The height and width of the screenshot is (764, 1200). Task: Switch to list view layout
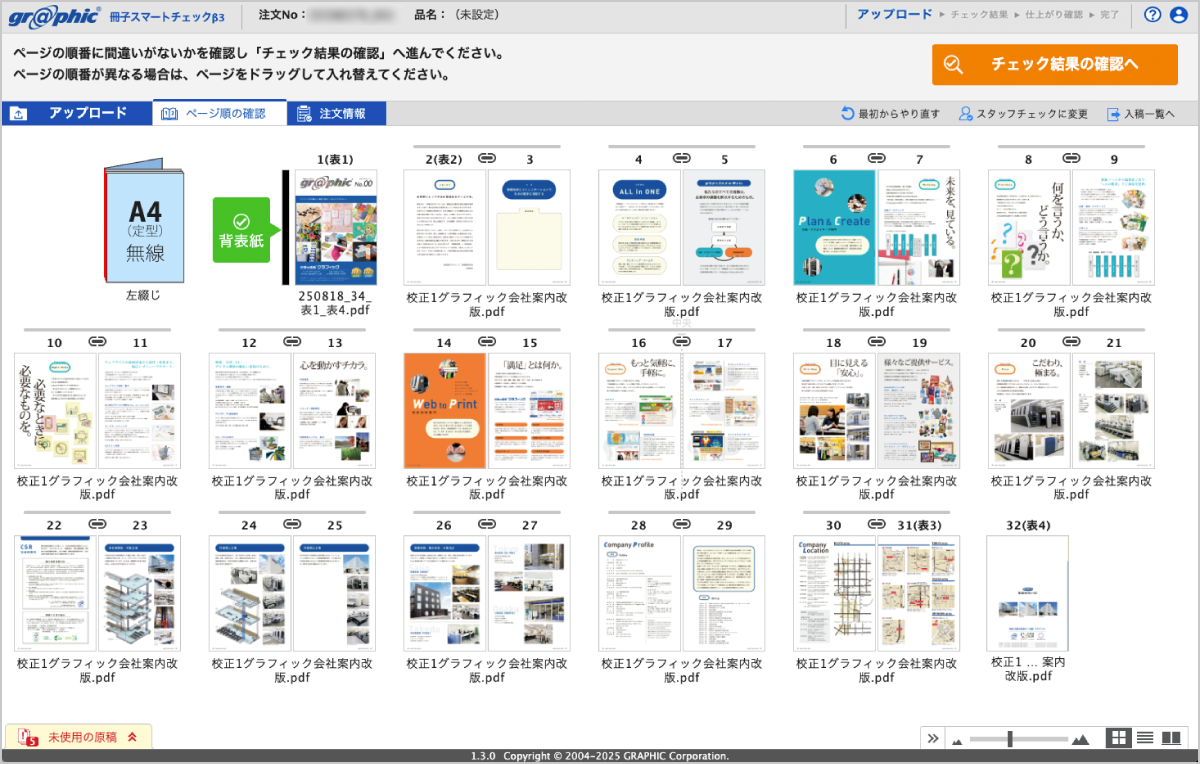pos(1145,738)
